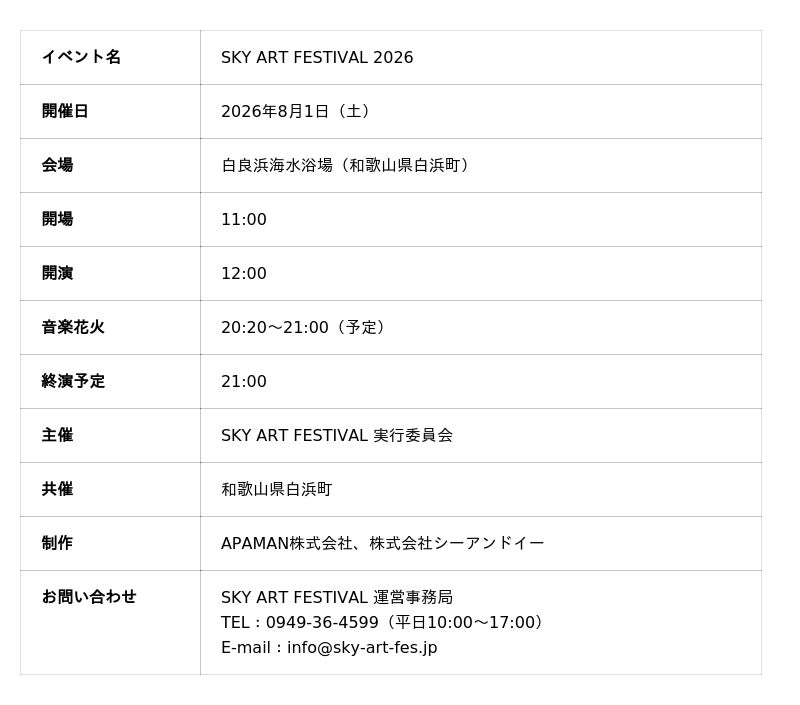Screen dimensions: 800x705
Task: Click the 制作 value APAMAN株式会社
Action: pos(287,544)
